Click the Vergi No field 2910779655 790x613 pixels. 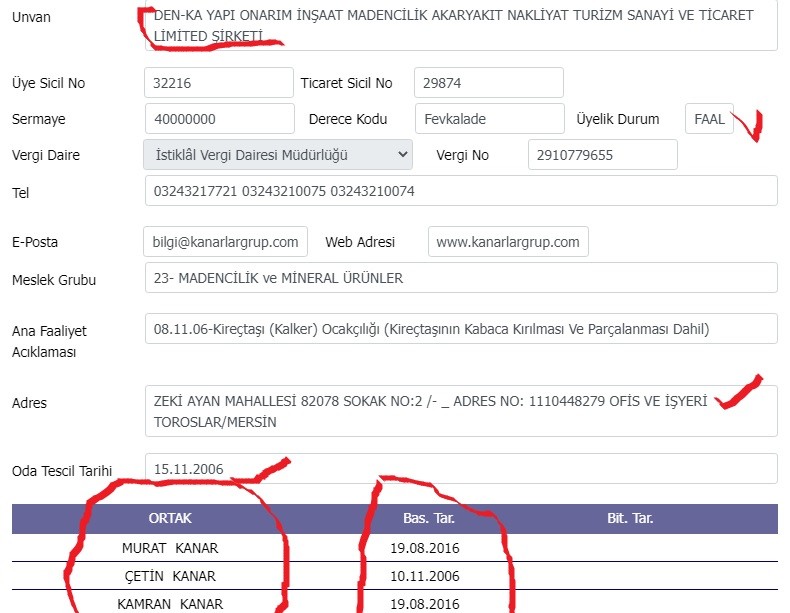pos(603,155)
